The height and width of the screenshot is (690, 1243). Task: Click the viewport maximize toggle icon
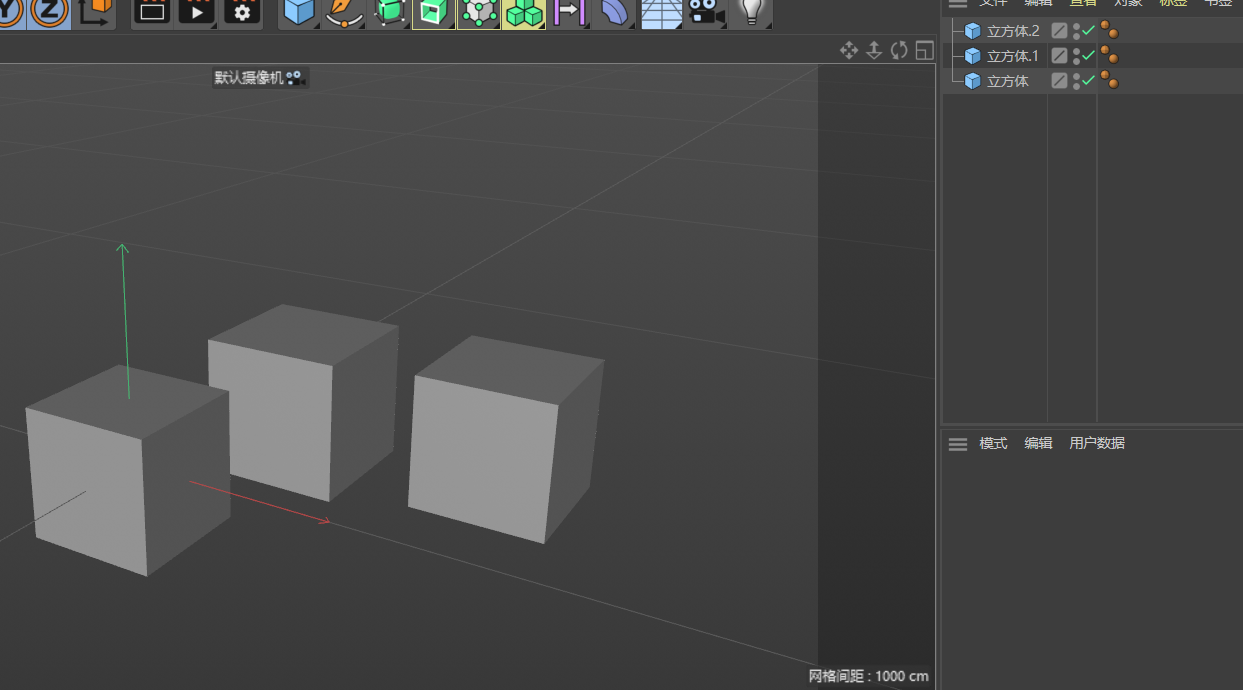[924, 50]
